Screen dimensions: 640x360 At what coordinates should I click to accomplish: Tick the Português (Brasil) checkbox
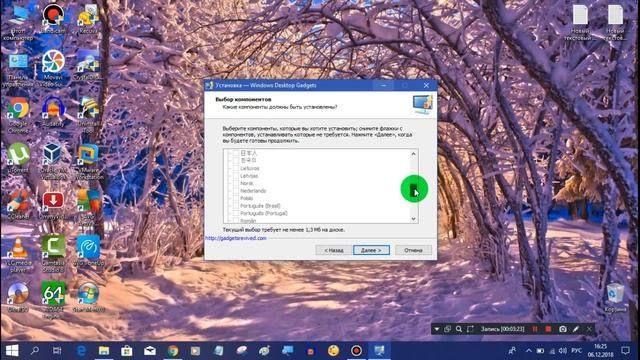pos(236,206)
